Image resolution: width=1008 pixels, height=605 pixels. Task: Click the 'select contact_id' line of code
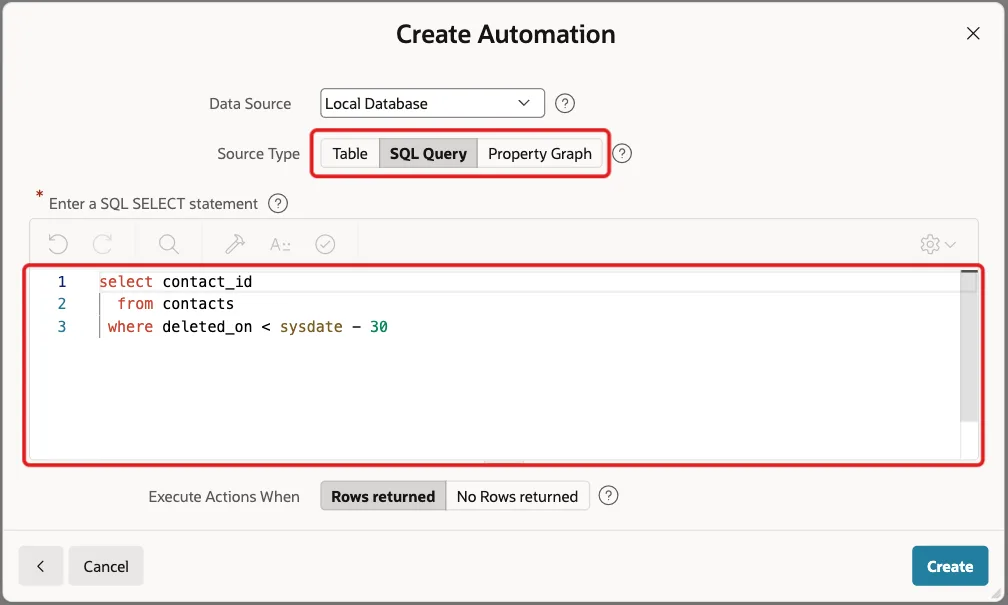[x=176, y=282]
